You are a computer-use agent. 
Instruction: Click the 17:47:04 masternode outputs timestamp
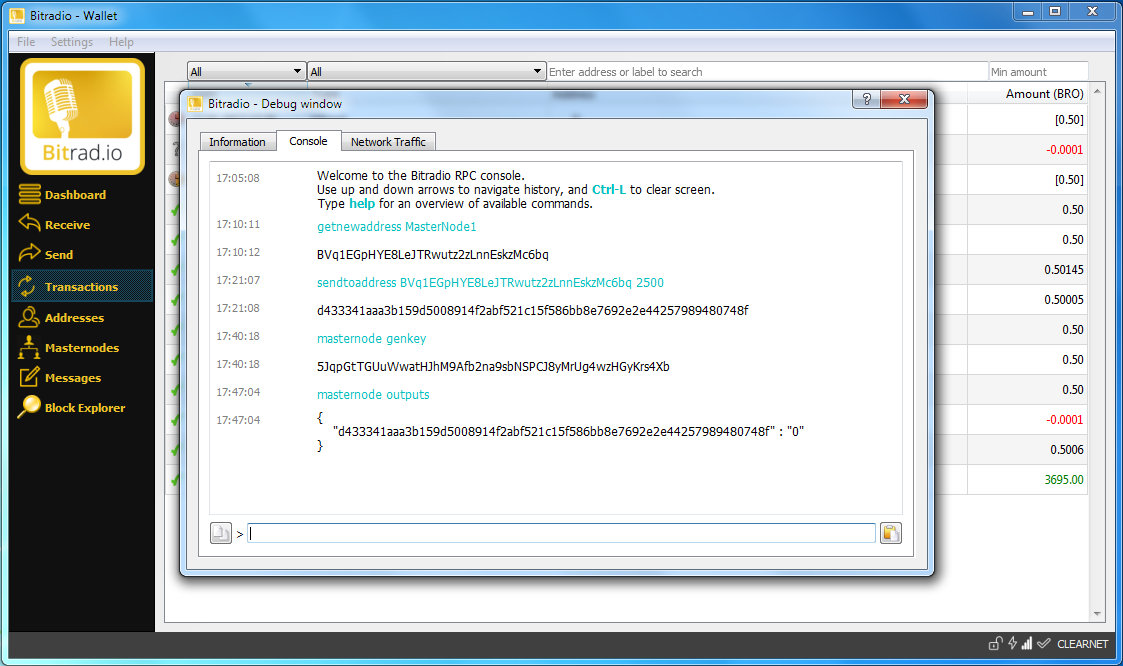(x=238, y=392)
